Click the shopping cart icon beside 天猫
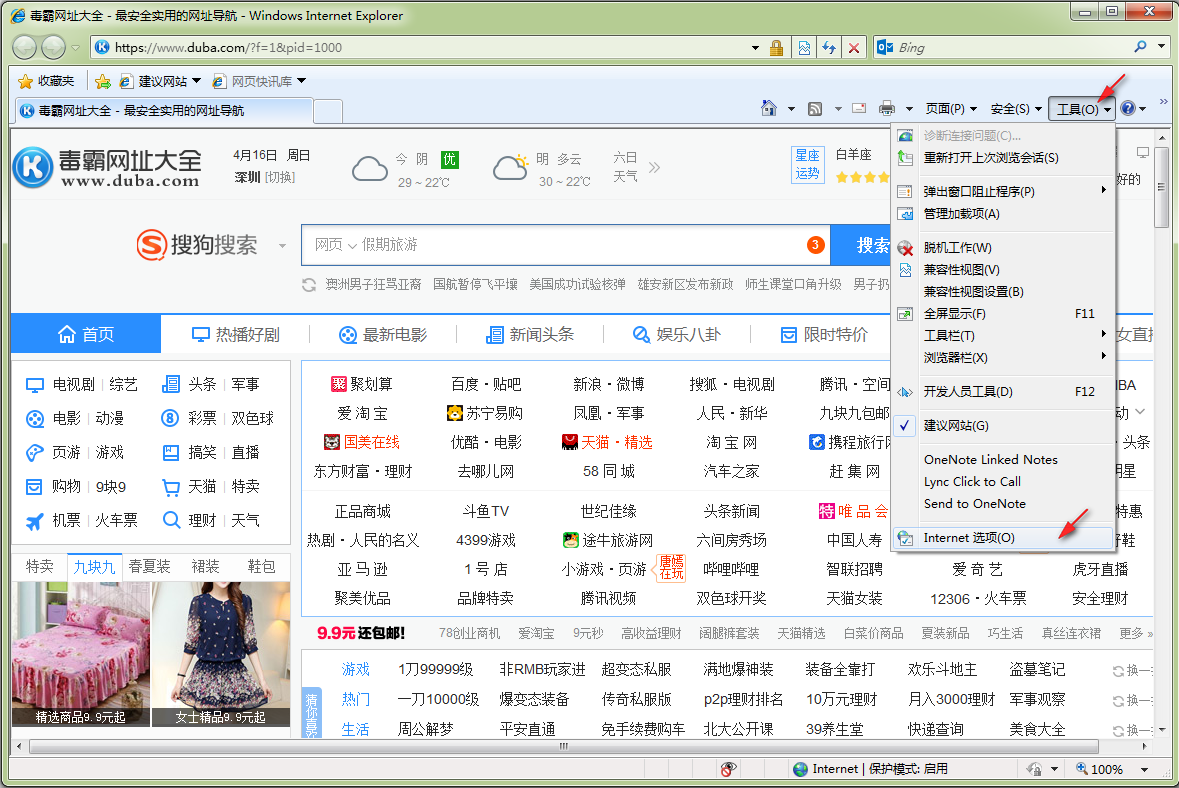Viewport: 1179px width, 788px height. coord(171,487)
